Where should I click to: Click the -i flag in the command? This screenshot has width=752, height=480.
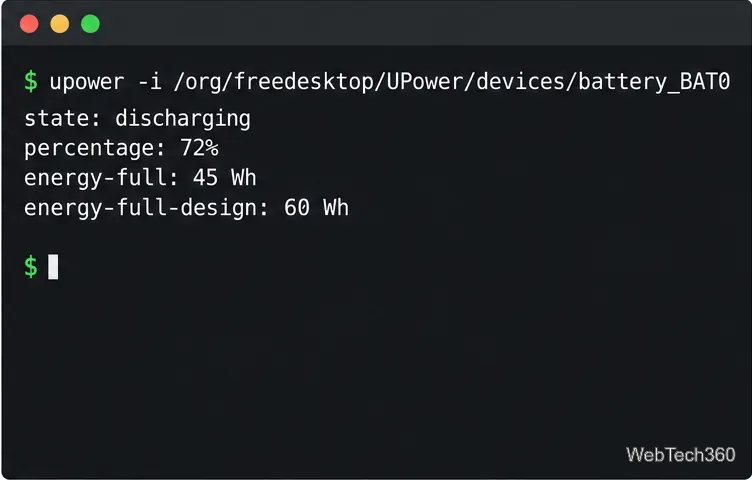[x=150, y=82]
